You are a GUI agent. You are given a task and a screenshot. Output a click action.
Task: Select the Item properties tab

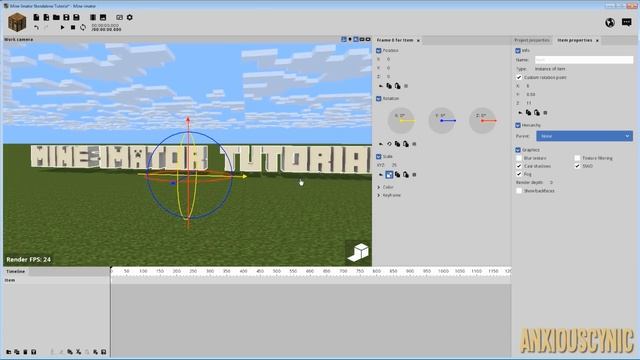575,40
